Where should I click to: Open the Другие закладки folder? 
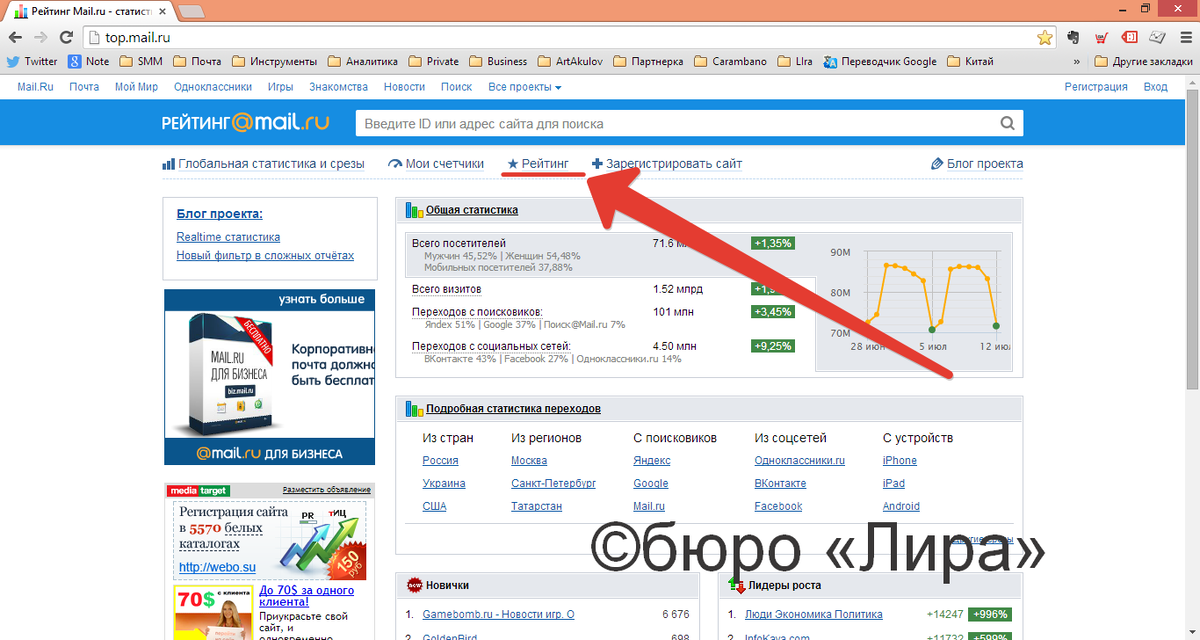pos(1143,61)
